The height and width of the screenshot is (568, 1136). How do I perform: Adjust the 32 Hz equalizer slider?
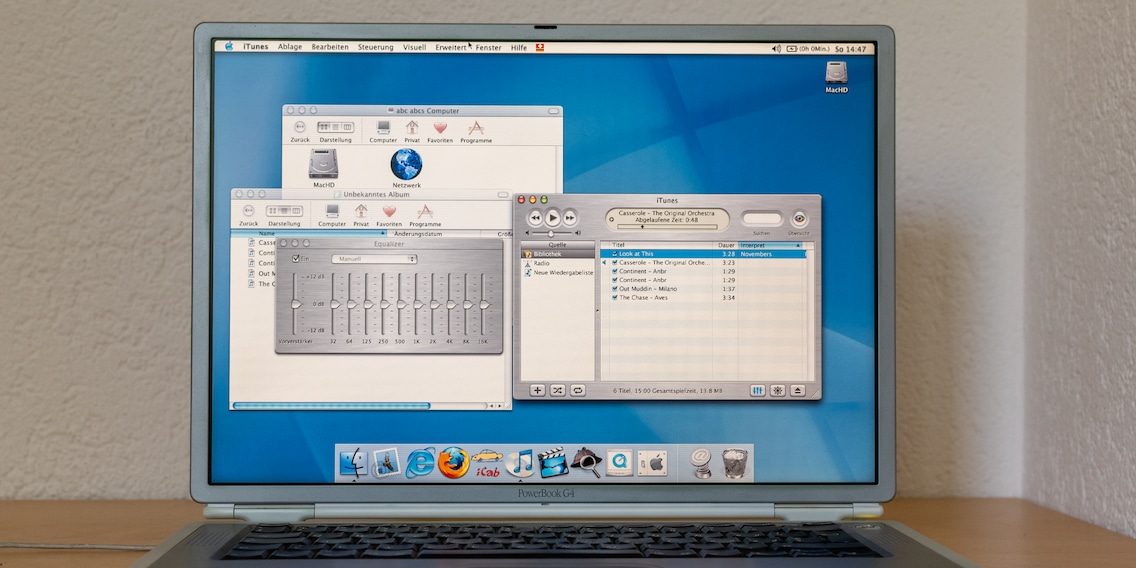tap(334, 304)
